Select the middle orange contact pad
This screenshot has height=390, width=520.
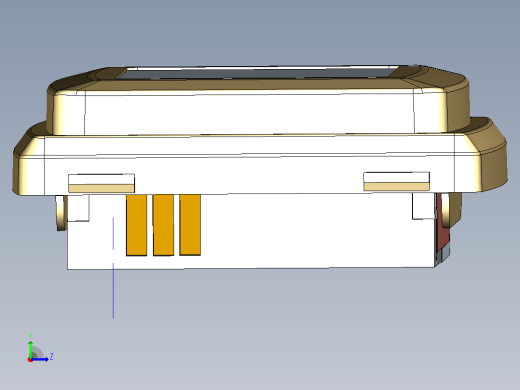[163, 225]
